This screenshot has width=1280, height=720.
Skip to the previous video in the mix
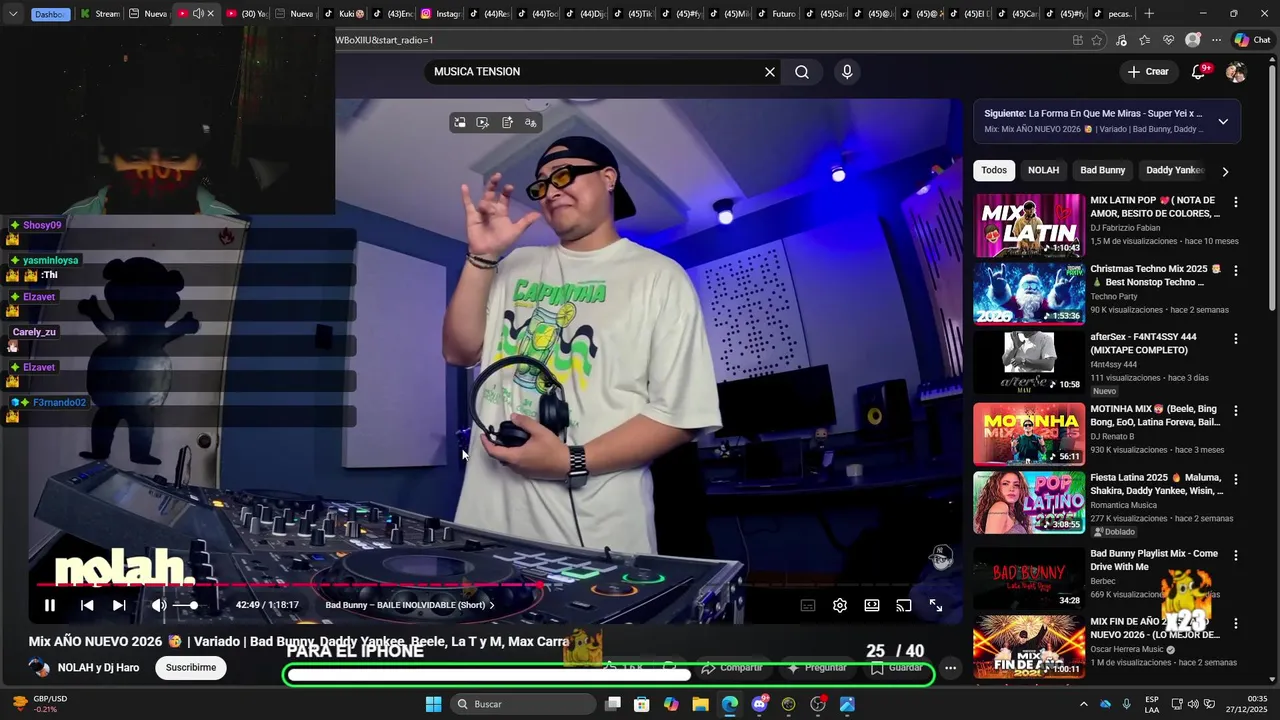pos(87,605)
